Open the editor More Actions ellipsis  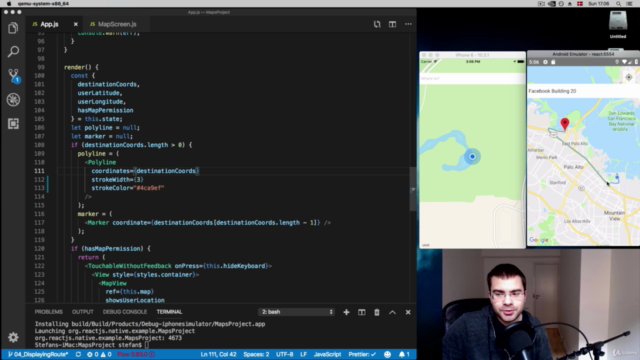408,24
